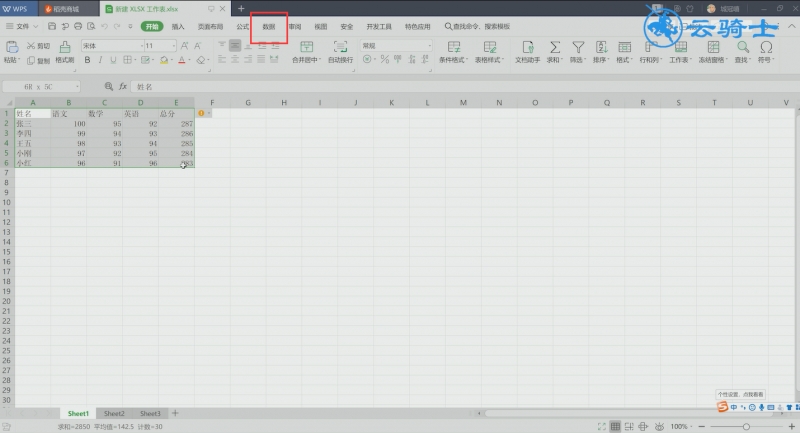Screen dimensions: 800x433
Task: Click the Print icon in quick access bar
Action: tap(78, 26)
